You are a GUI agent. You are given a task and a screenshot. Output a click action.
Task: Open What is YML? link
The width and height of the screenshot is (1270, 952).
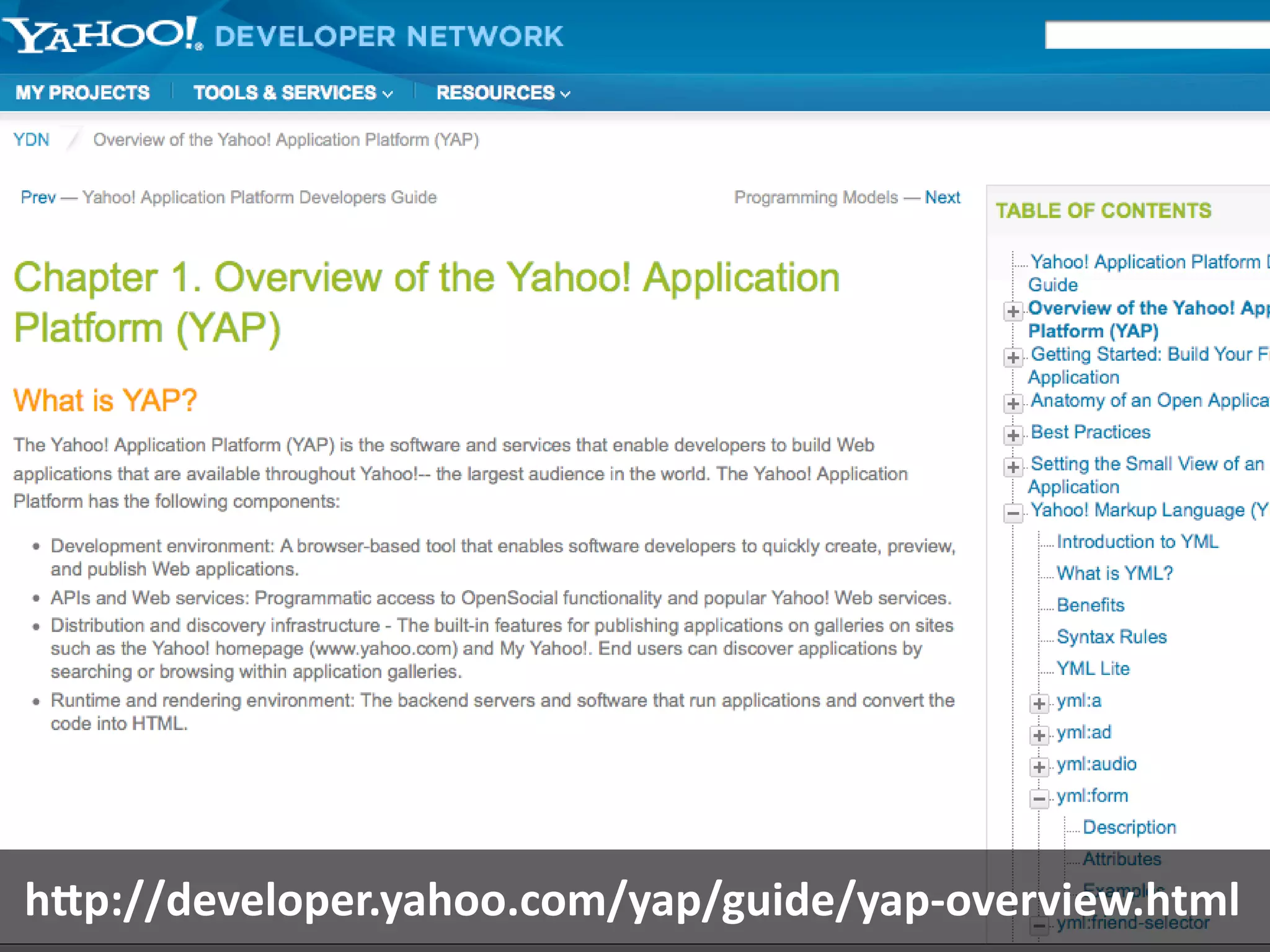pos(1115,573)
